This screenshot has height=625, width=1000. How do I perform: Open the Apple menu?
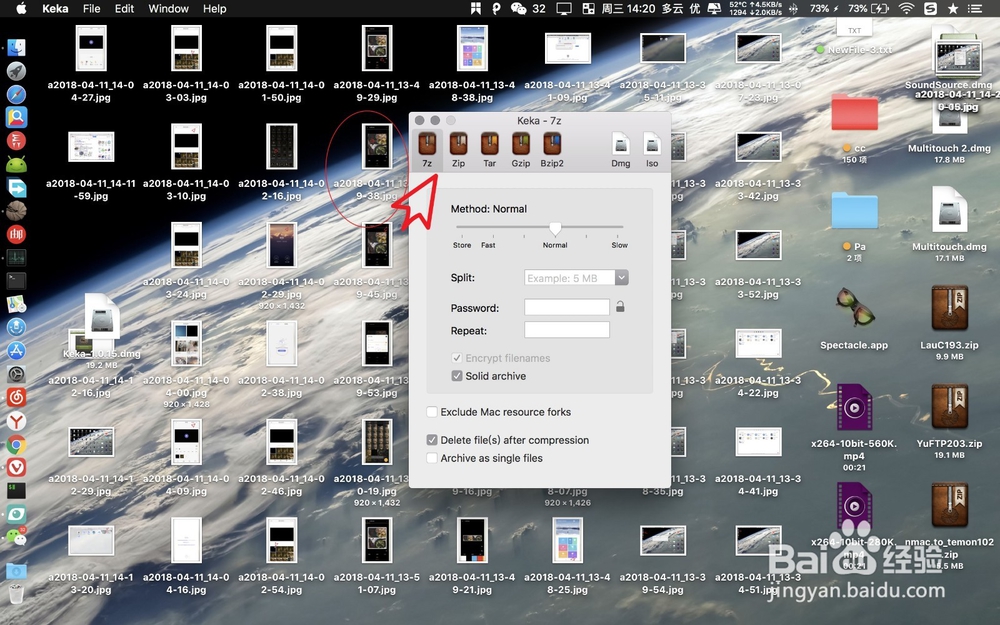(21, 8)
